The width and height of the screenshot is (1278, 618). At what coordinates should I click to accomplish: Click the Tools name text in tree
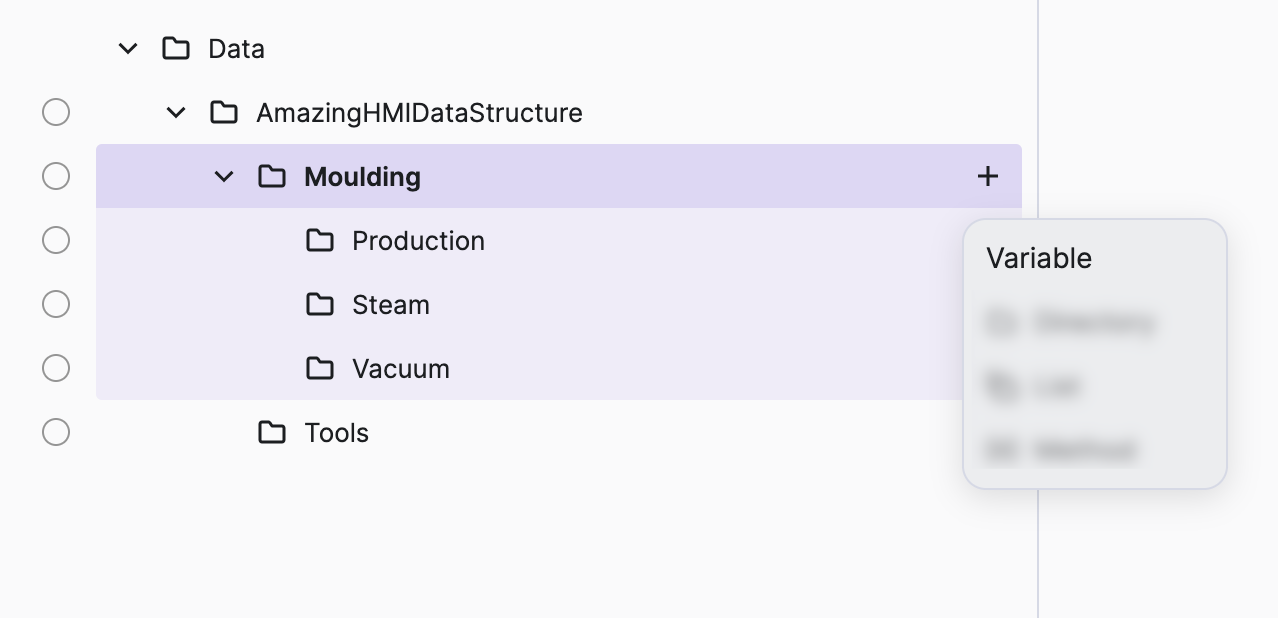[x=336, y=433]
